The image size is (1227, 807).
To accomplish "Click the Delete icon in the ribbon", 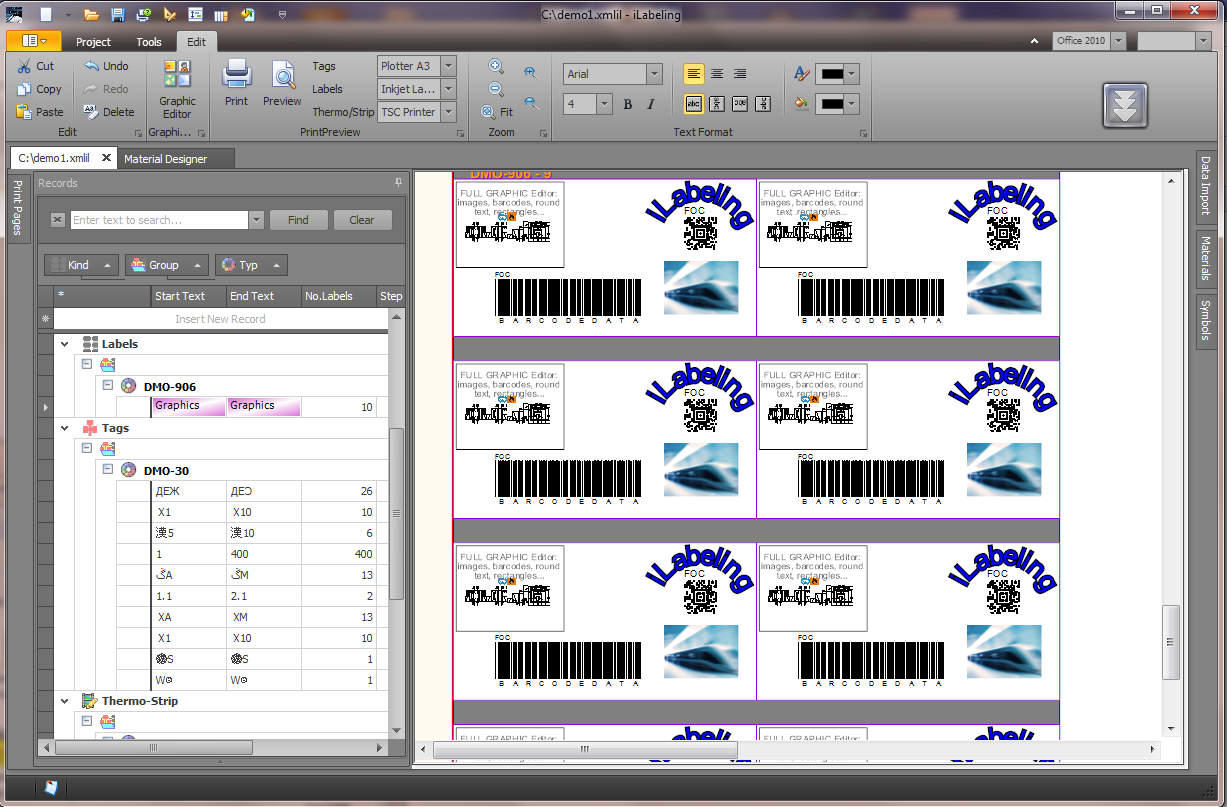I will click(x=91, y=112).
